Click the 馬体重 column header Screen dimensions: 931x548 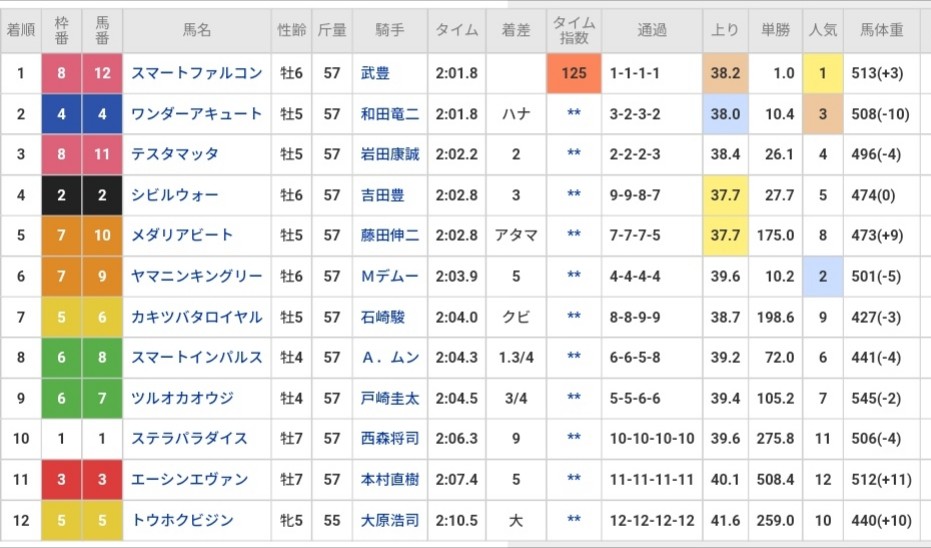pos(881,31)
